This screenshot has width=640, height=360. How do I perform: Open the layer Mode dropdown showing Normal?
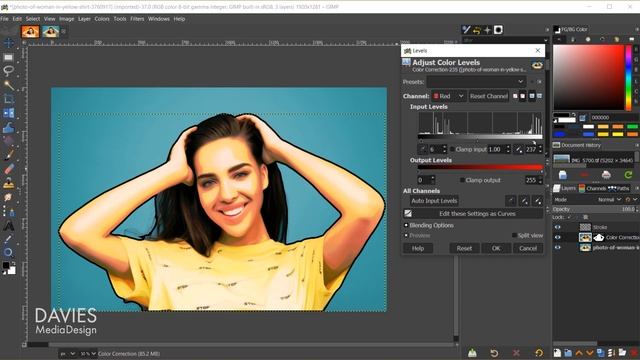[609, 200]
